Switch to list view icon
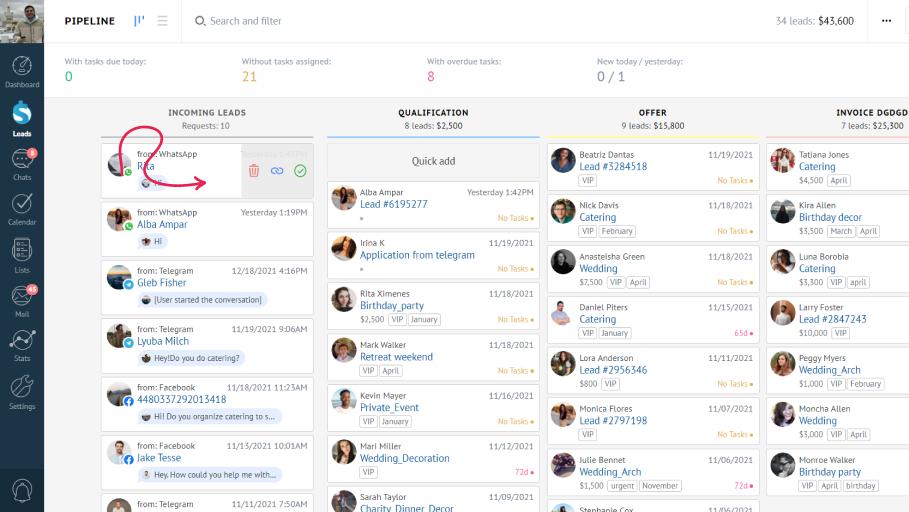 [163, 21]
